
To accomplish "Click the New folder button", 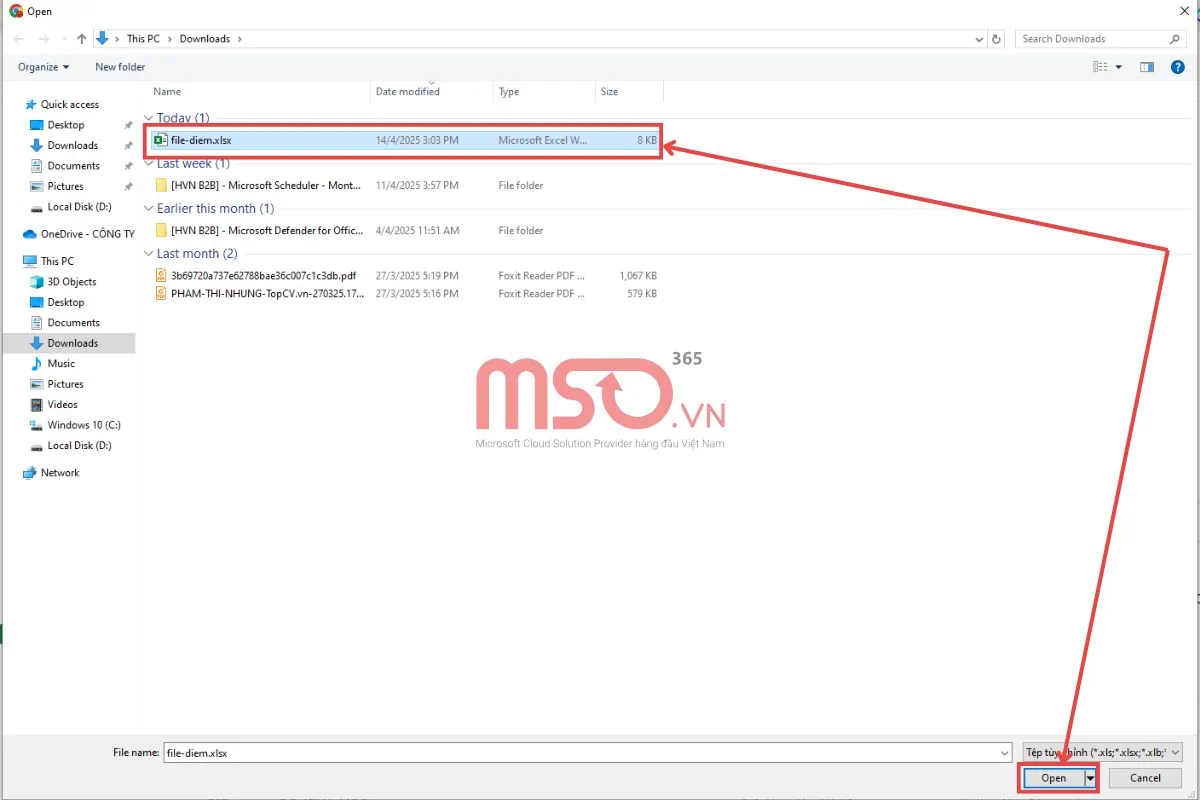I will coord(120,67).
